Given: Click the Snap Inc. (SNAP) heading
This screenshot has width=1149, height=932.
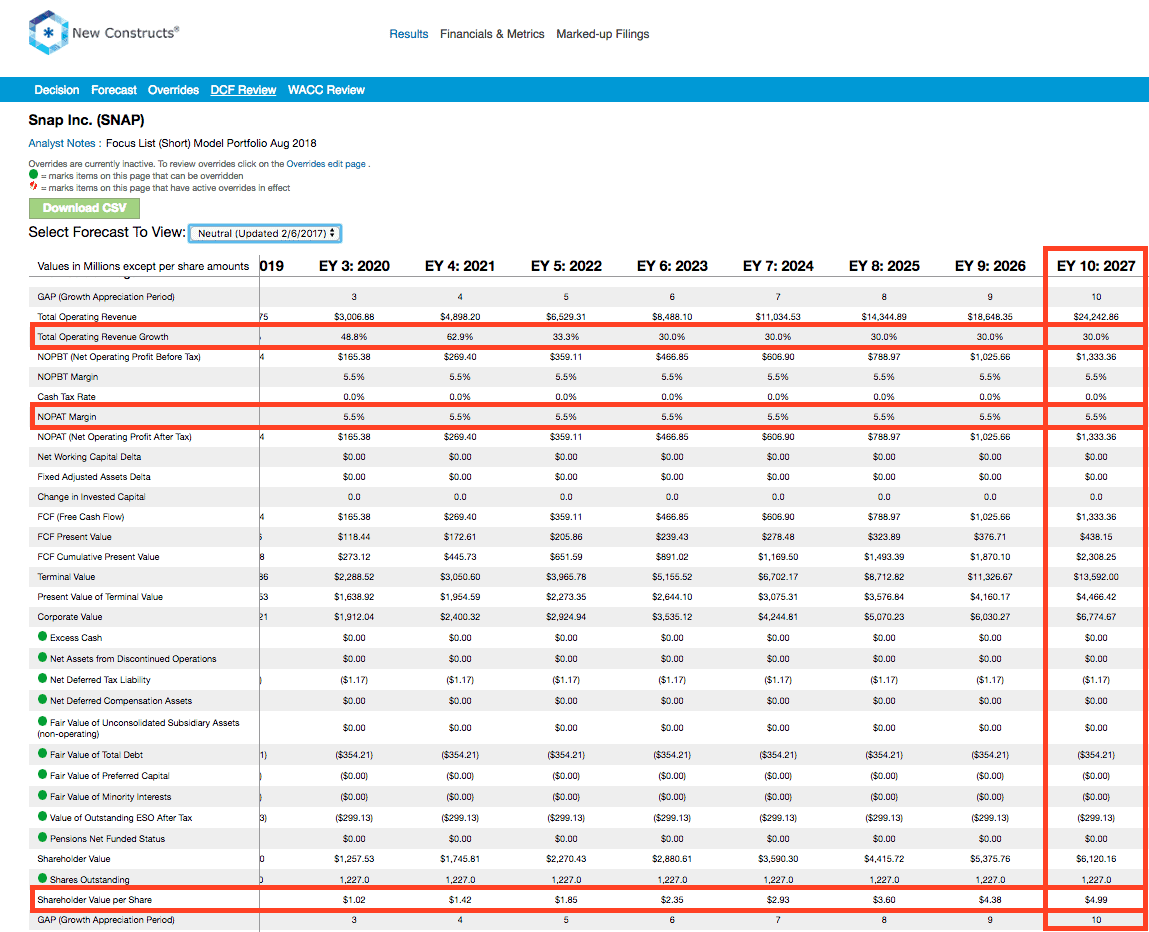Looking at the screenshot, I should (x=86, y=120).
